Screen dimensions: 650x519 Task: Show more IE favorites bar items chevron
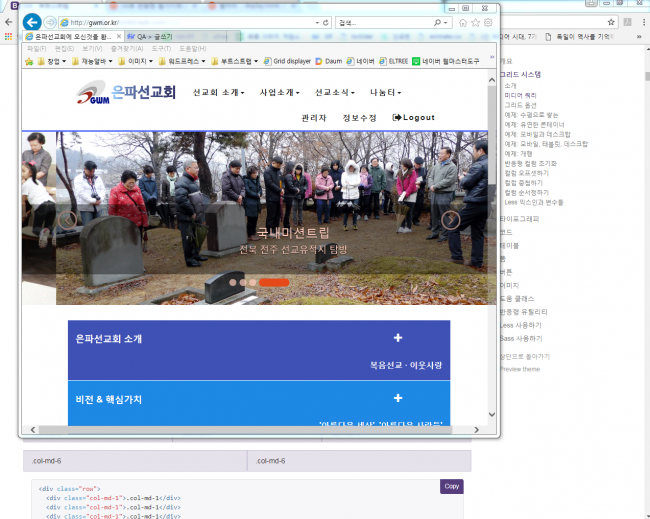(492, 57)
